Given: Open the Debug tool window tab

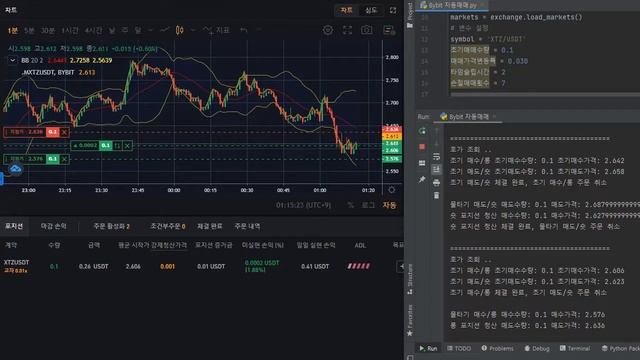Looking at the screenshot, I should click(537, 348).
